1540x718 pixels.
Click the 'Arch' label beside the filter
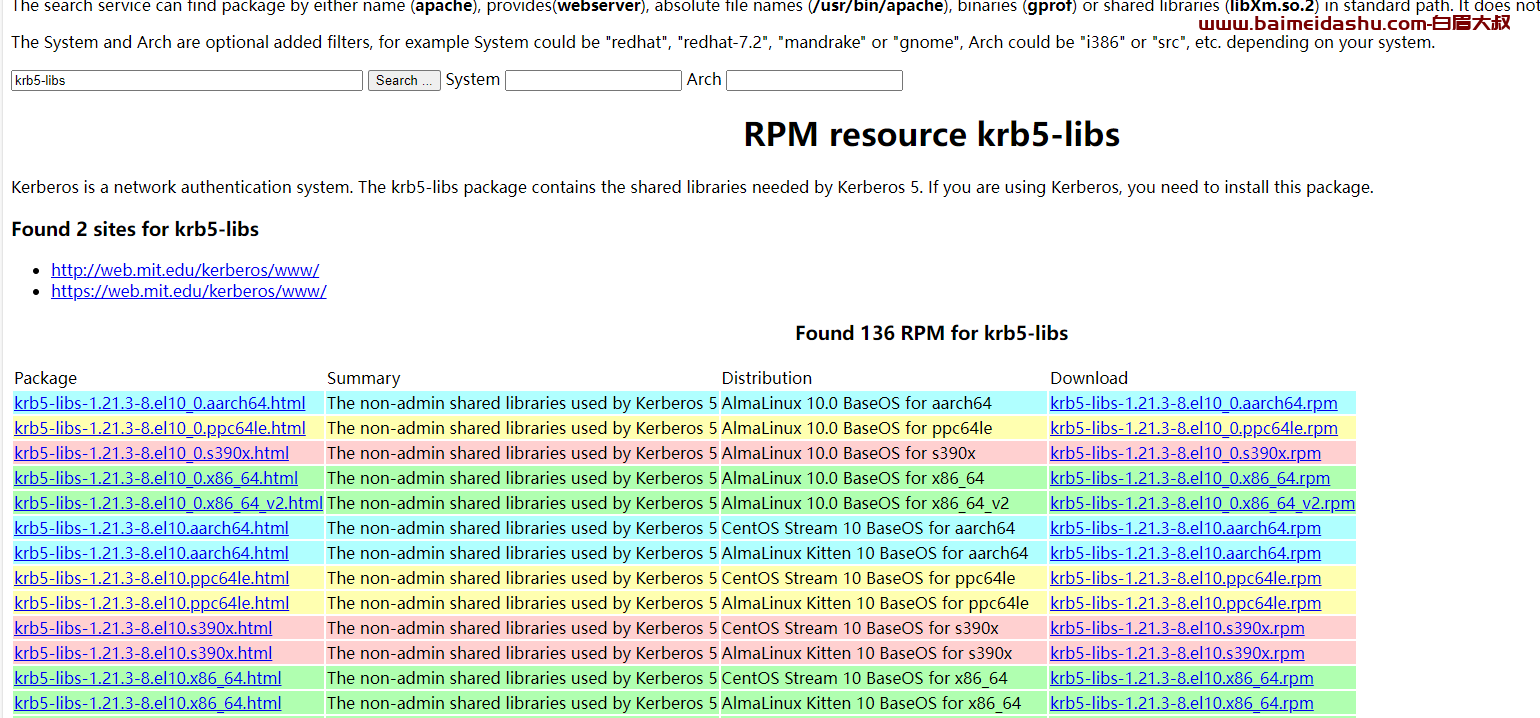[x=704, y=80]
